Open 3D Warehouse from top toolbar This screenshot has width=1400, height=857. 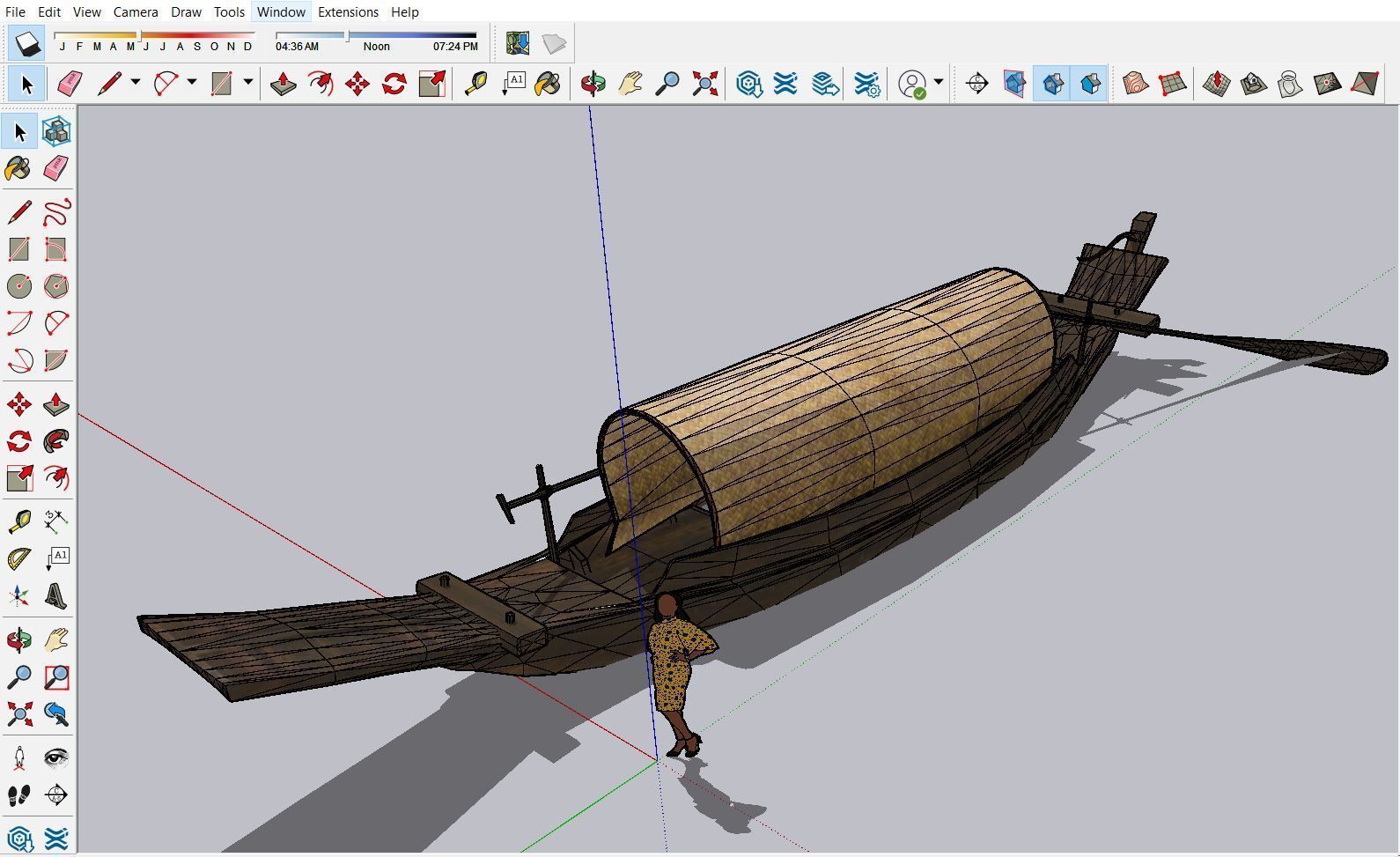(x=749, y=84)
